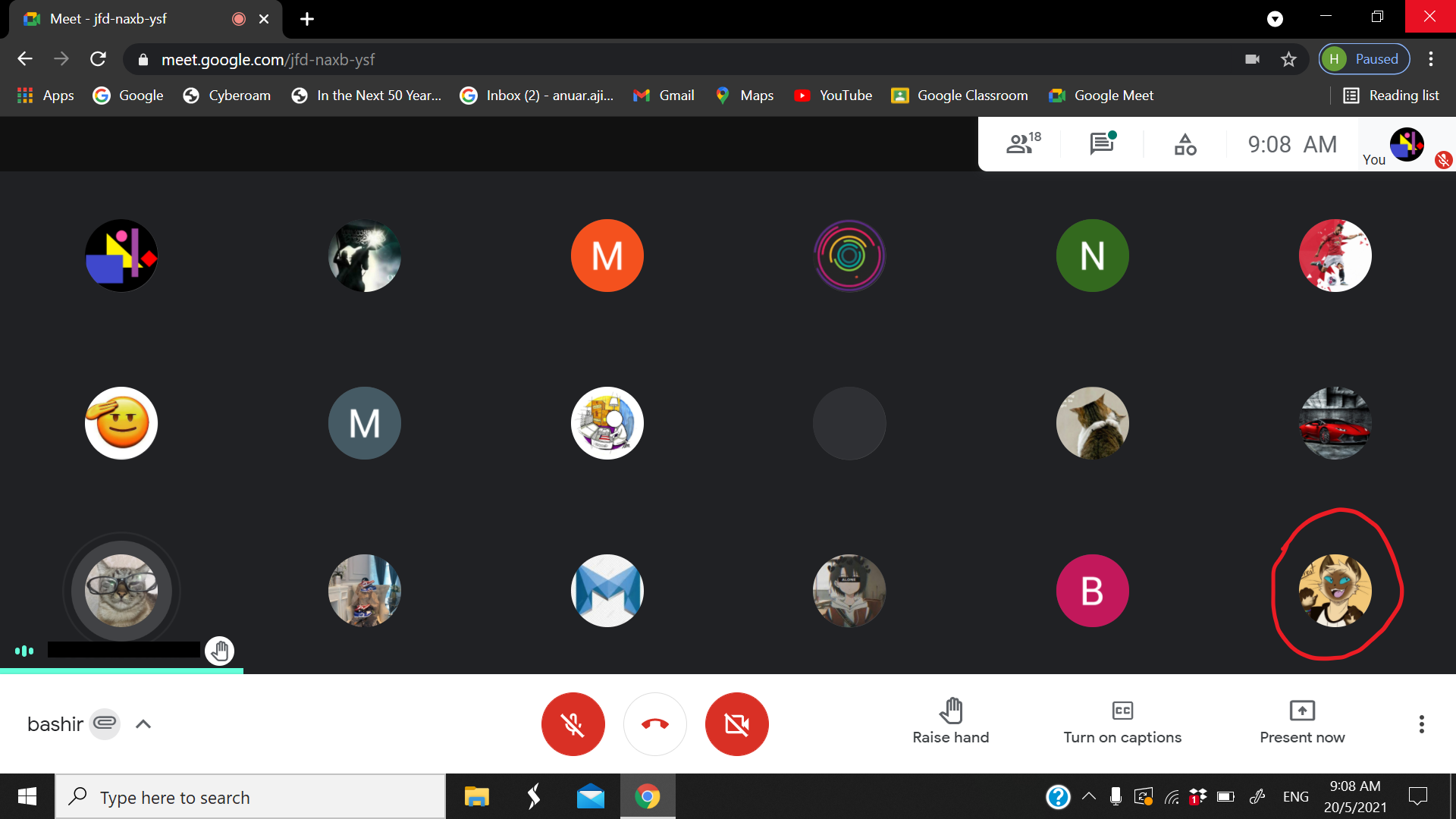Click the Raise hand button
This screenshot has width=1456, height=819.
coord(950,722)
